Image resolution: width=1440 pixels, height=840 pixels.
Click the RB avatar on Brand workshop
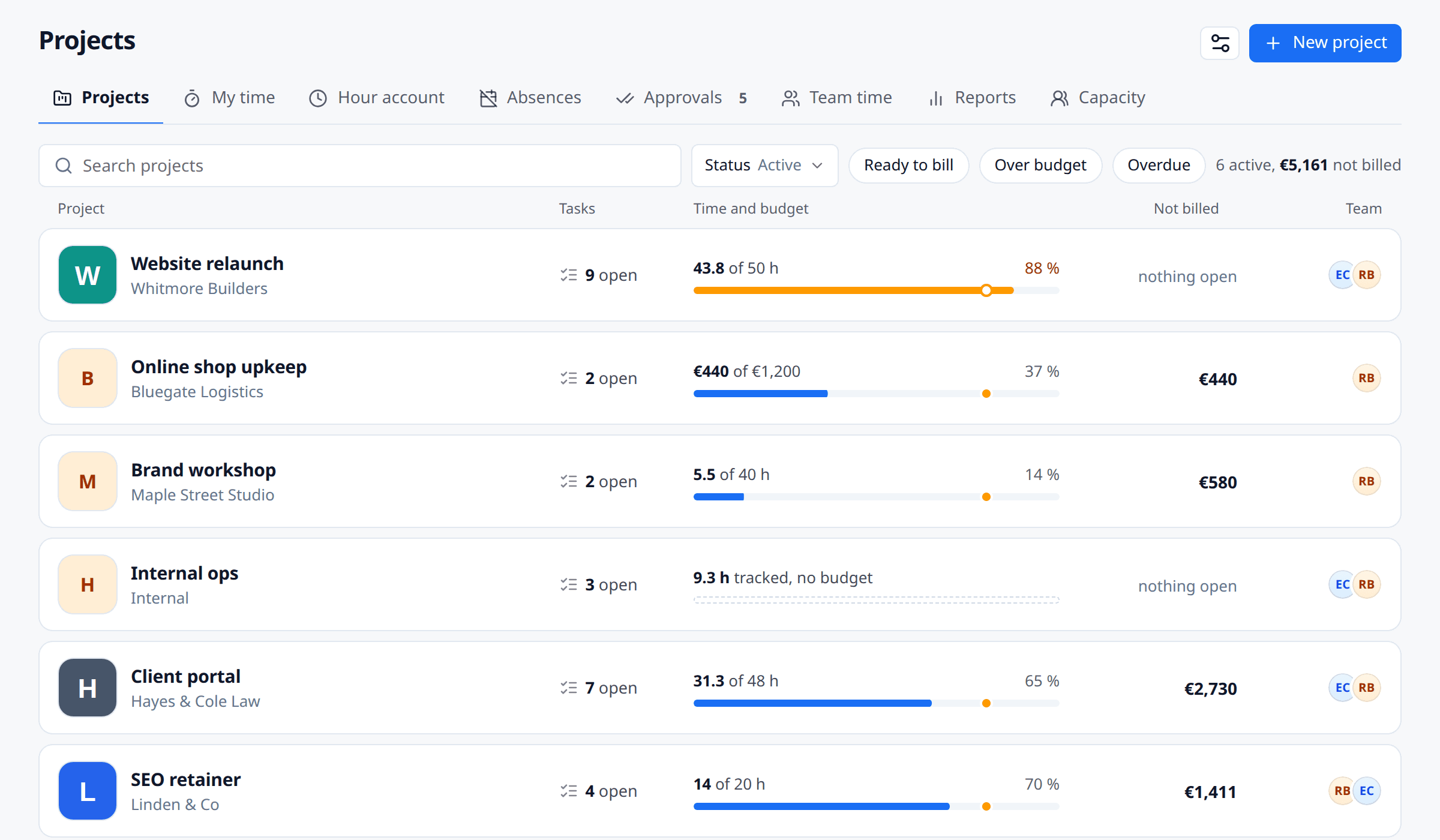pos(1367,481)
